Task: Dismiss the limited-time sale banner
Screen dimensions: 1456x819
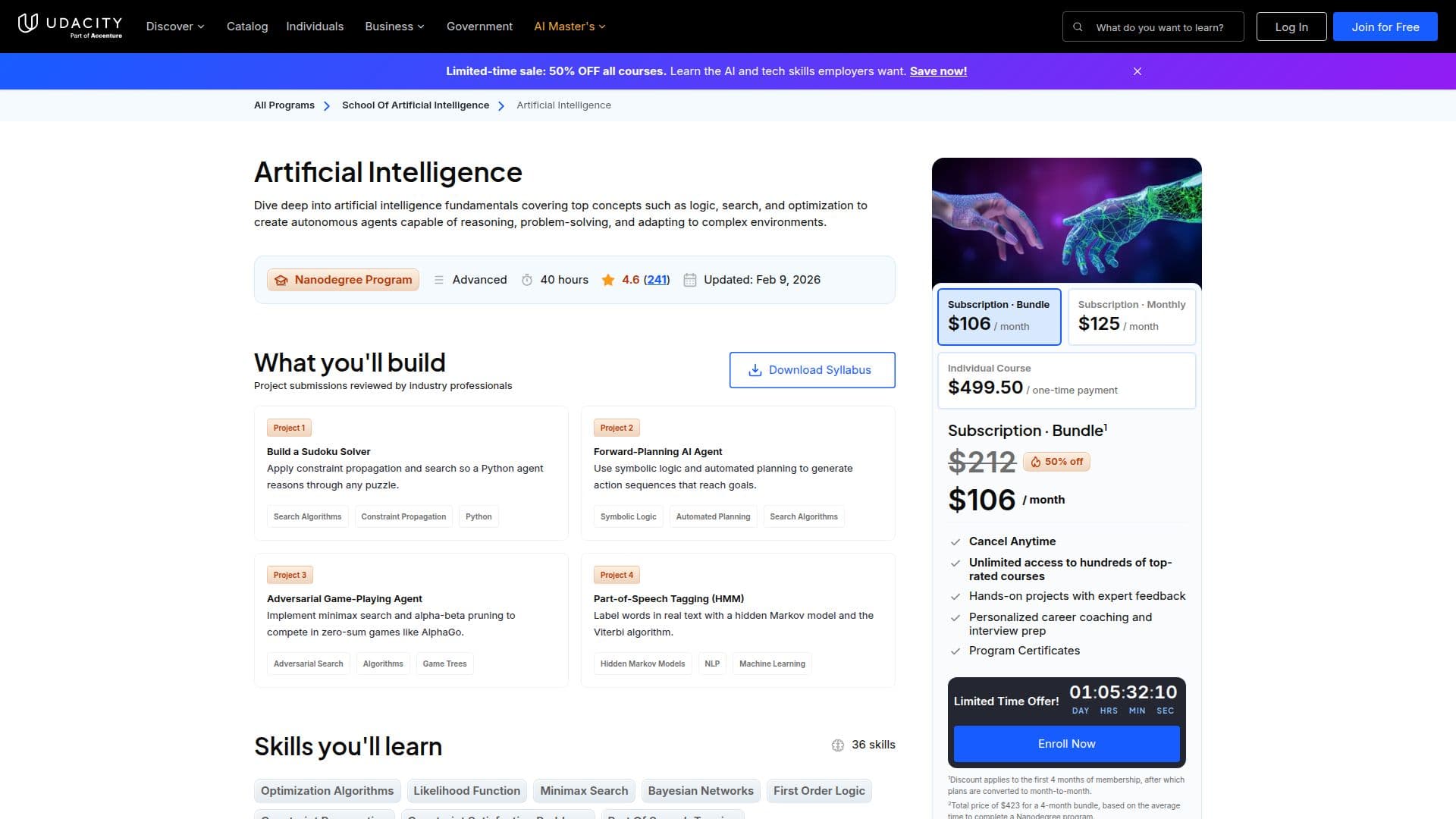Action: (x=1137, y=71)
